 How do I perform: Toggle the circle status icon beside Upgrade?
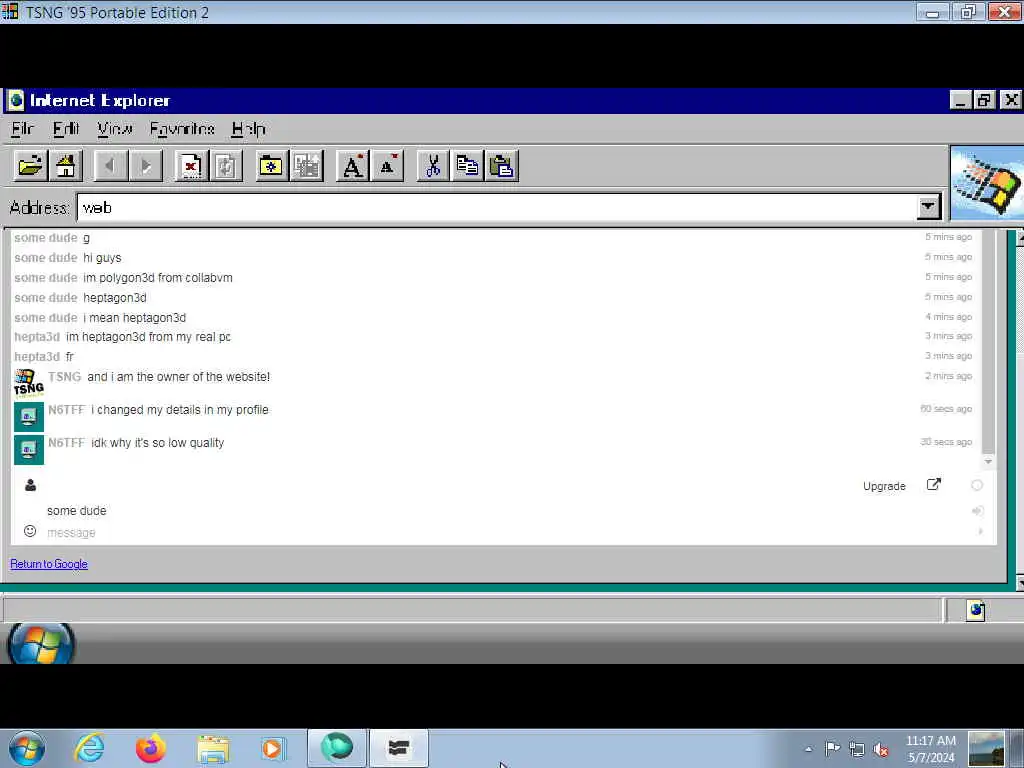[977, 485]
